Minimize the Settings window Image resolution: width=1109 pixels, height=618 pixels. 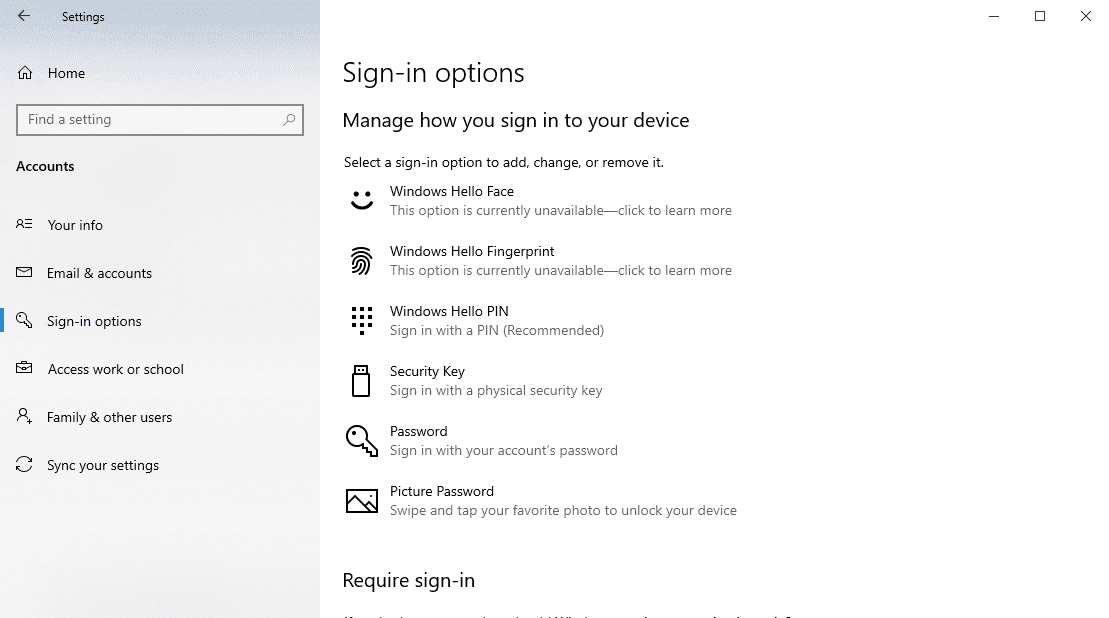click(994, 16)
